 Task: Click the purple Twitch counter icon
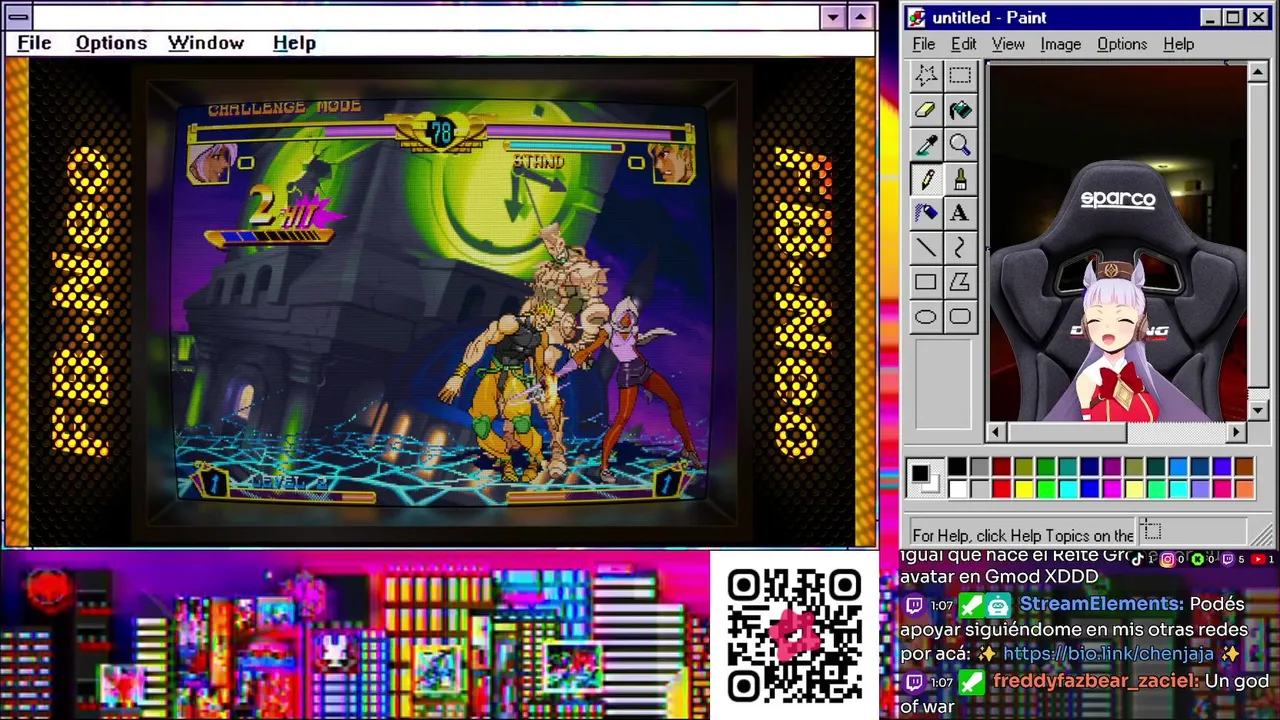coord(1227,560)
